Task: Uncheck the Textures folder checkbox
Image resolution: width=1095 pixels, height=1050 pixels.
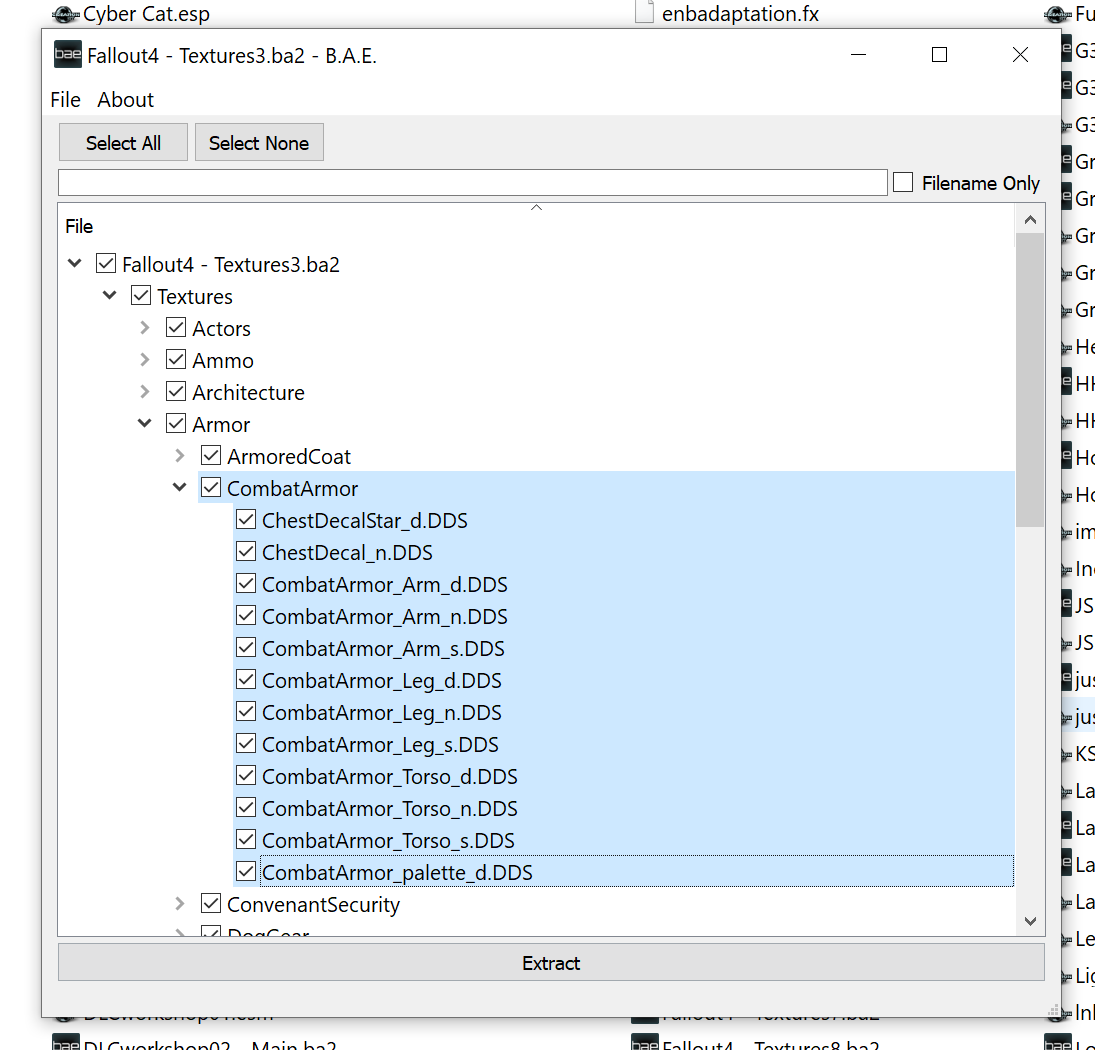Action: pos(140,295)
